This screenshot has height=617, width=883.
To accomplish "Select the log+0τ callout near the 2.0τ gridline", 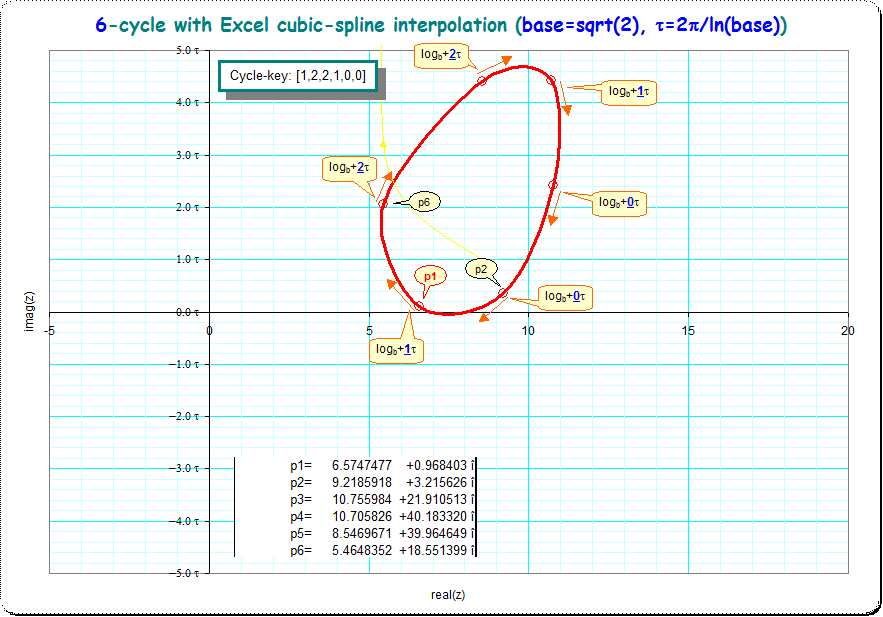I will coord(621,203).
